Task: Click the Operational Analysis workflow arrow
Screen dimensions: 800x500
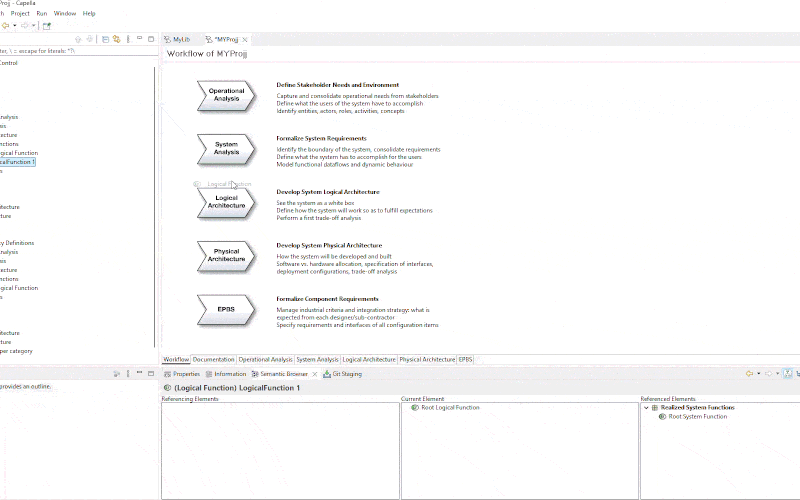Action: tap(226, 95)
